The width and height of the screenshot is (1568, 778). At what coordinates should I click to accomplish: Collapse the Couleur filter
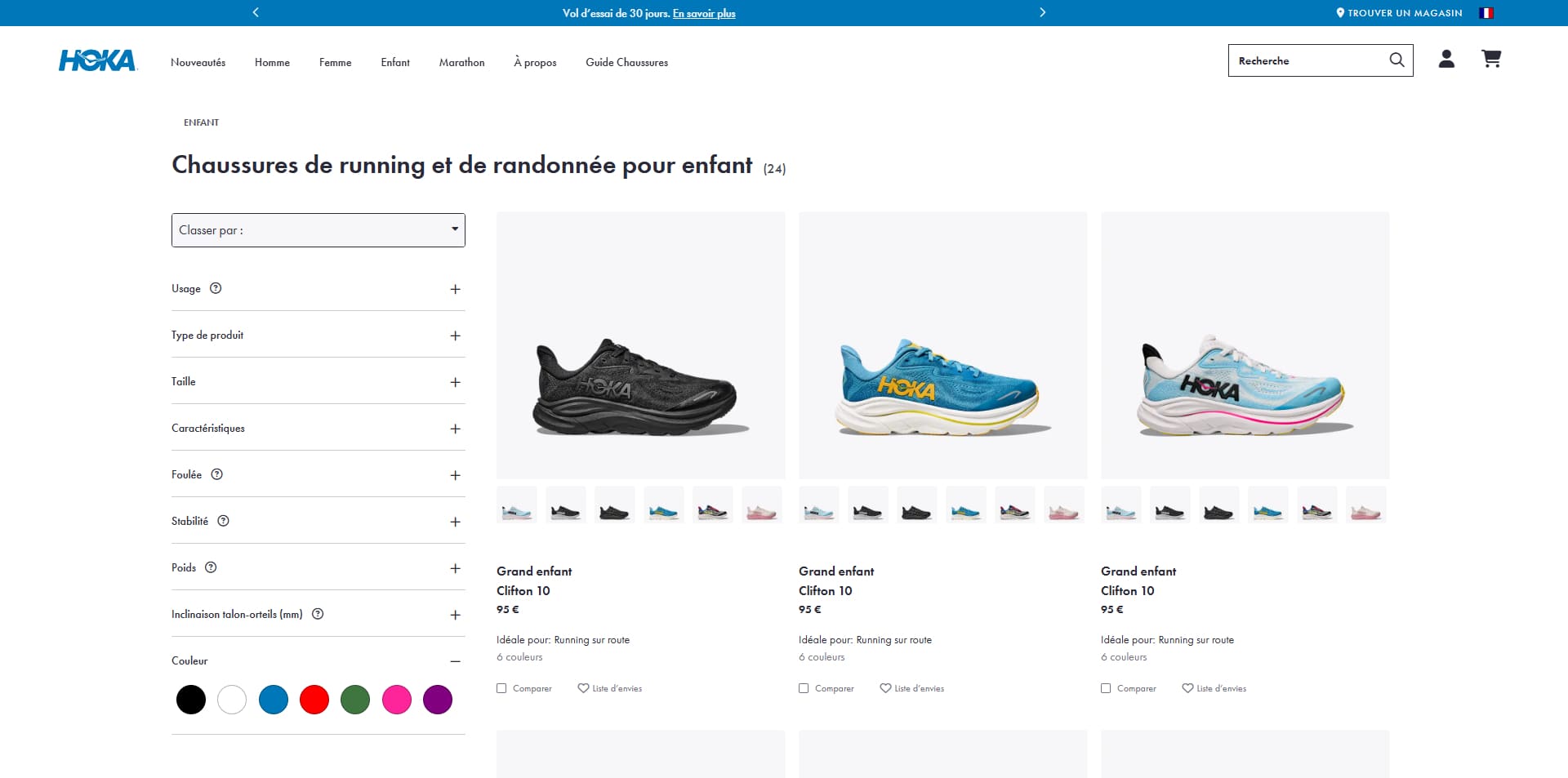(456, 661)
